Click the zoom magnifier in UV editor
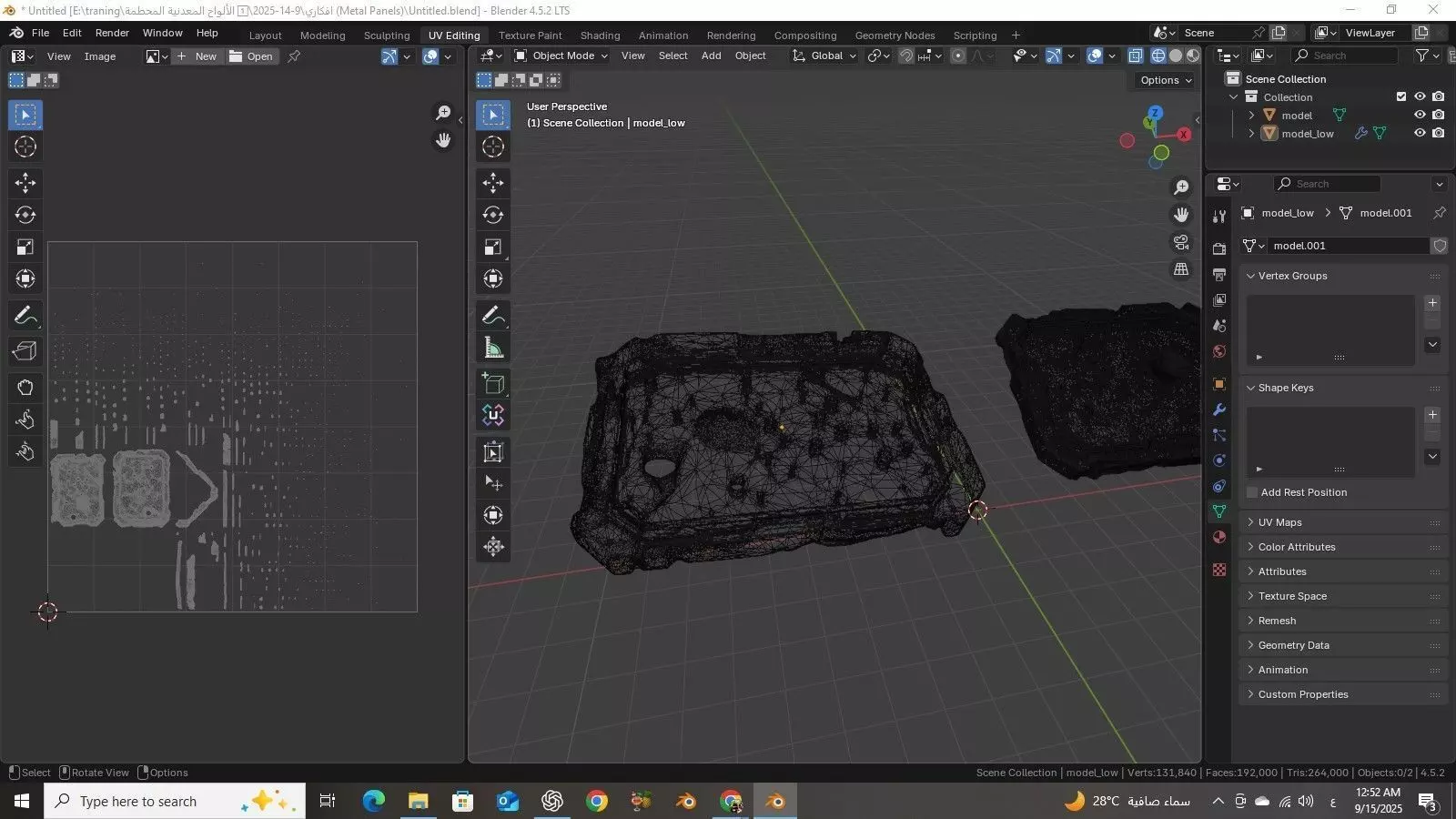 [x=443, y=113]
